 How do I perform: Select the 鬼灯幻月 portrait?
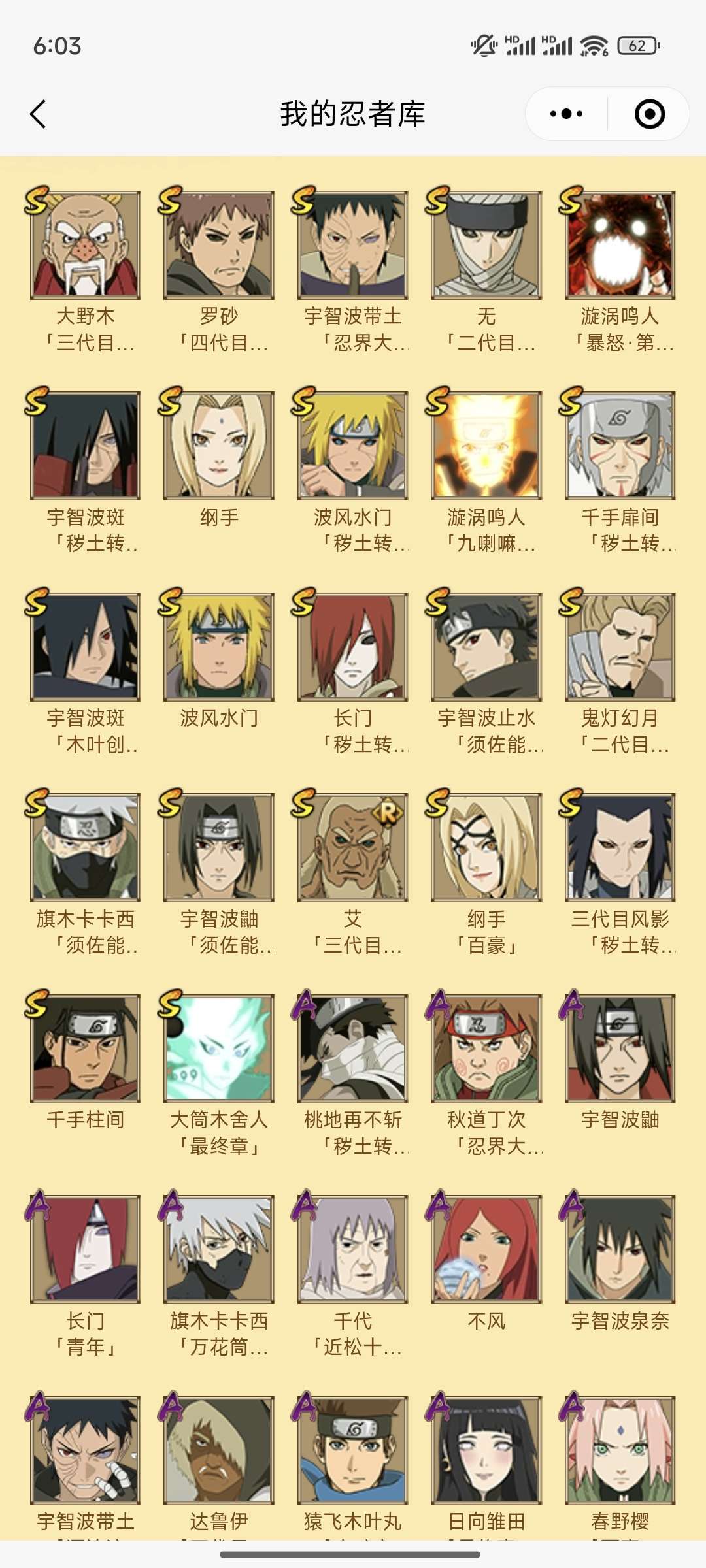620,647
